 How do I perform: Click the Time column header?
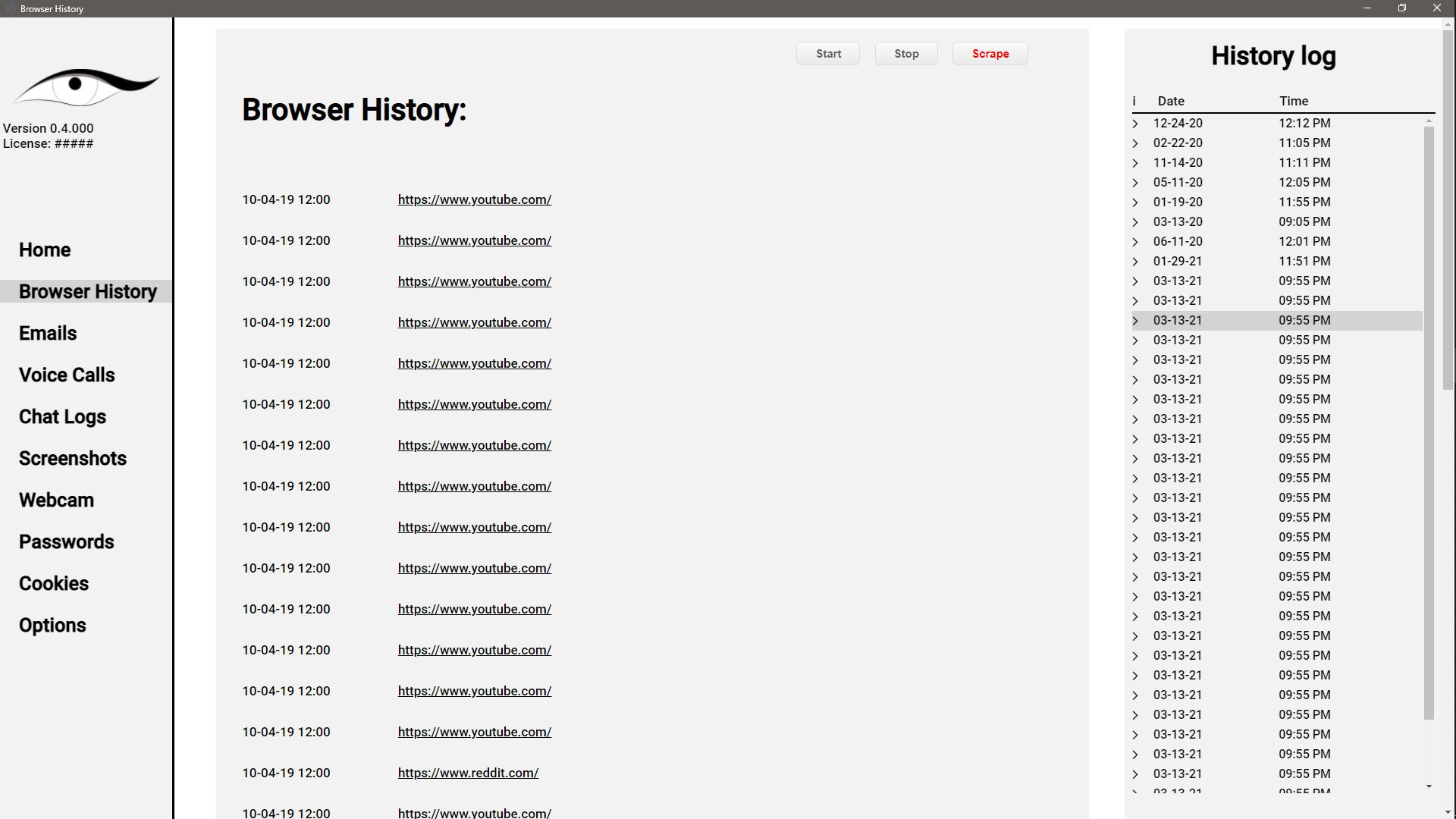[1294, 101]
